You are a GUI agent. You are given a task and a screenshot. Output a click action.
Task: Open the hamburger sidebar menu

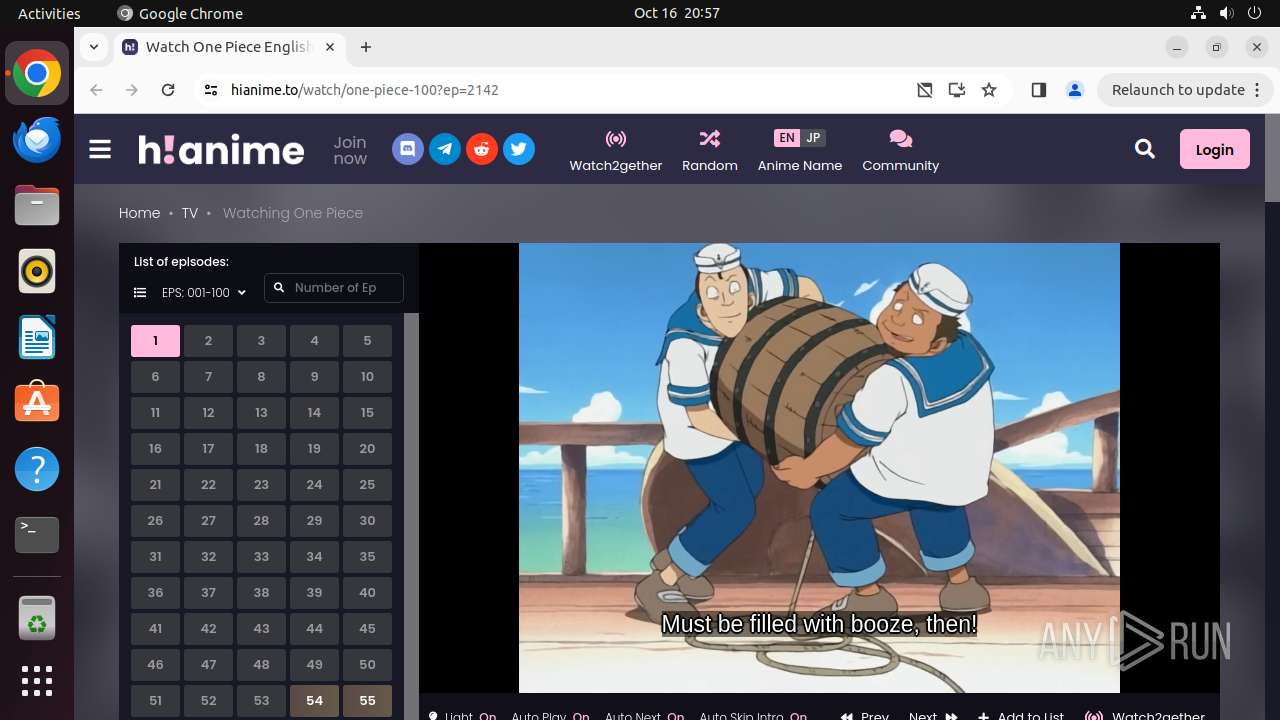point(100,149)
